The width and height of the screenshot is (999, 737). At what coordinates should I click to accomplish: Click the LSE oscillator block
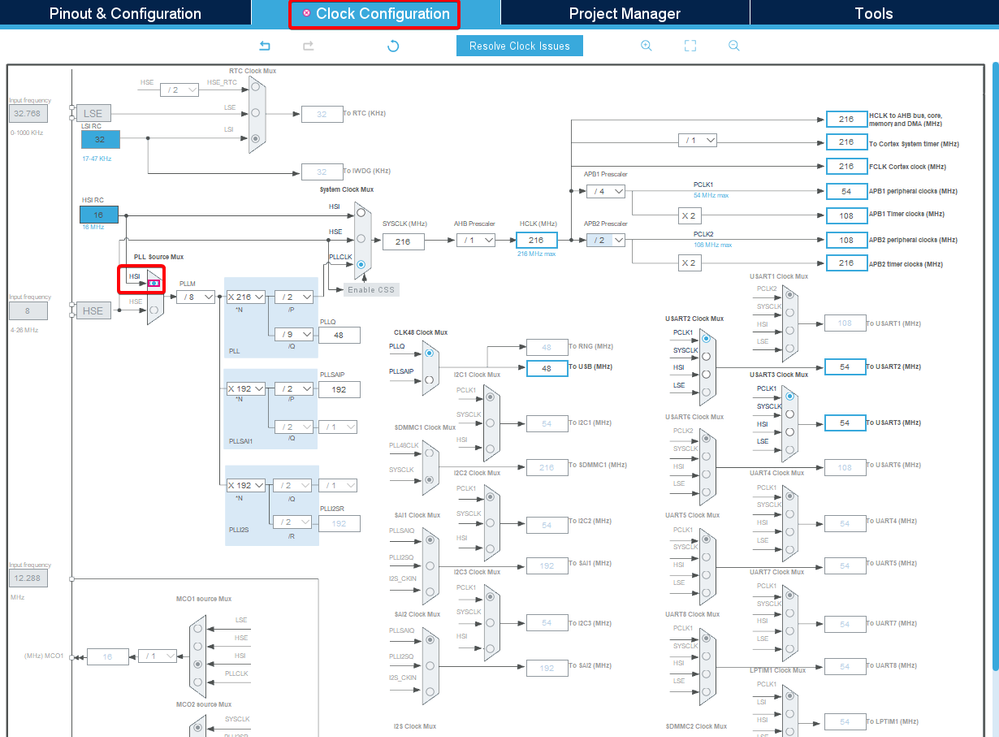click(93, 113)
